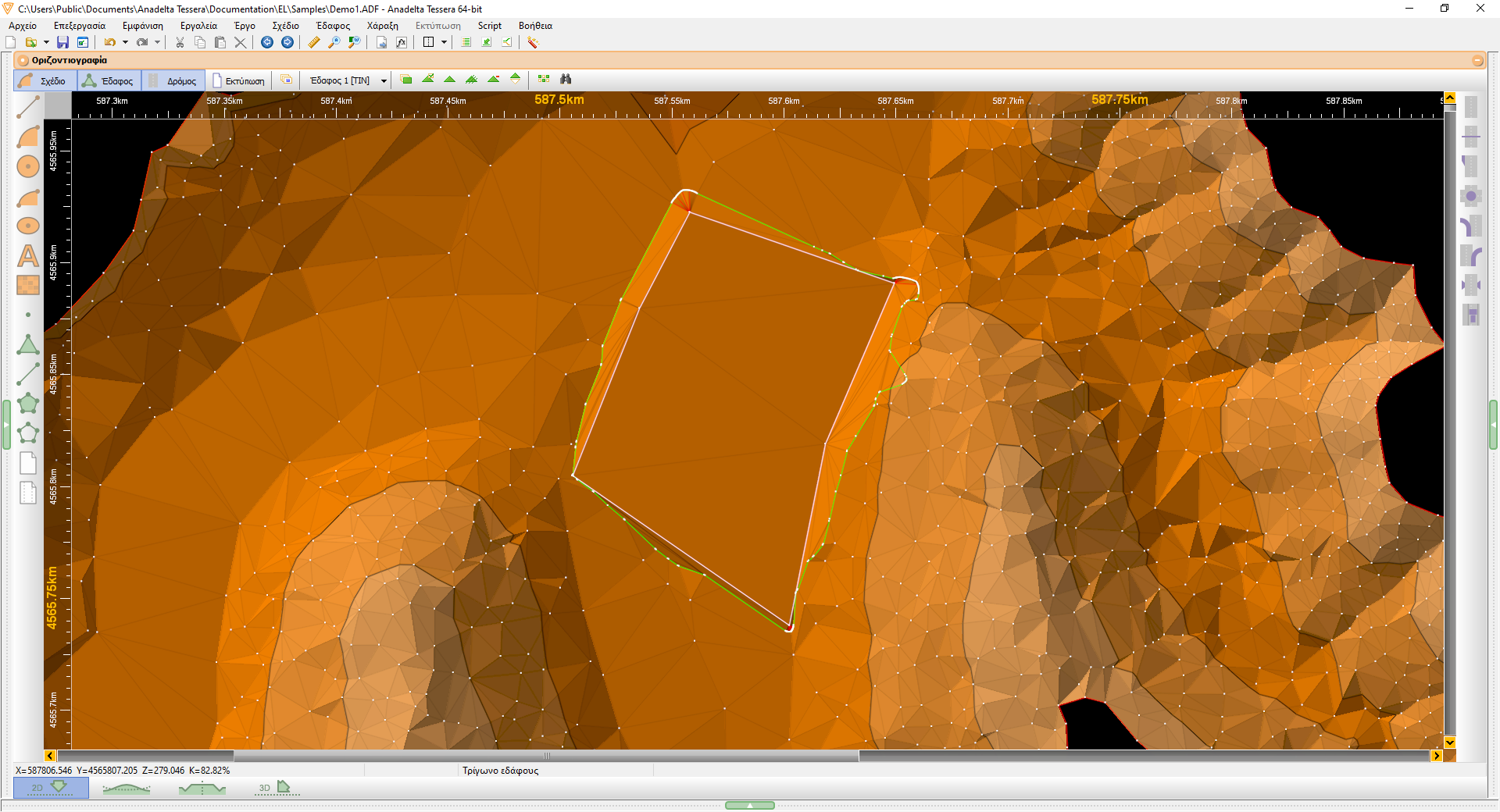1500x812 pixels.
Task: Click the New file icon
Action: [11, 42]
